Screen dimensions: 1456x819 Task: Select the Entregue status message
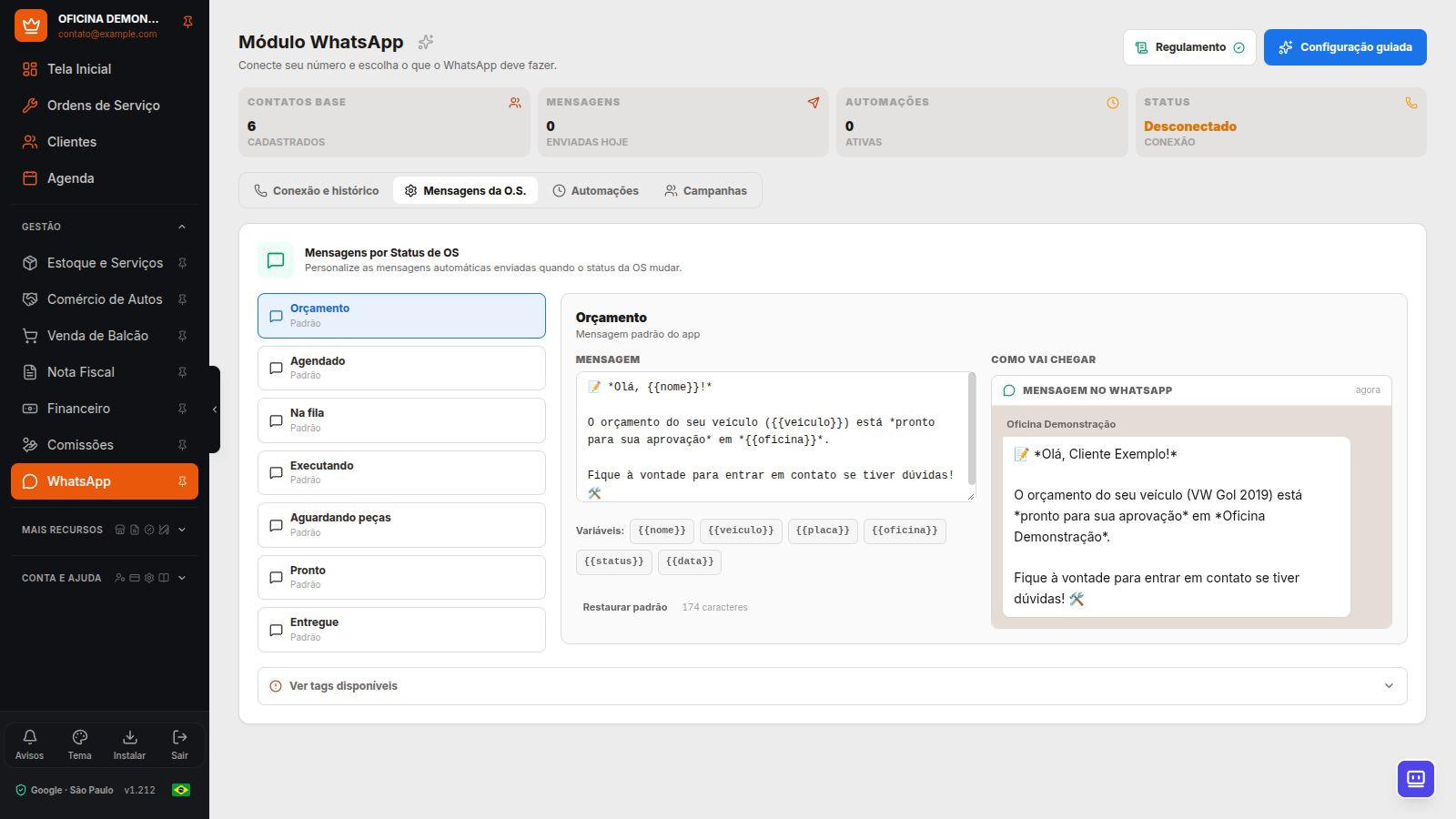pyautogui.click(x=401, y=630)
